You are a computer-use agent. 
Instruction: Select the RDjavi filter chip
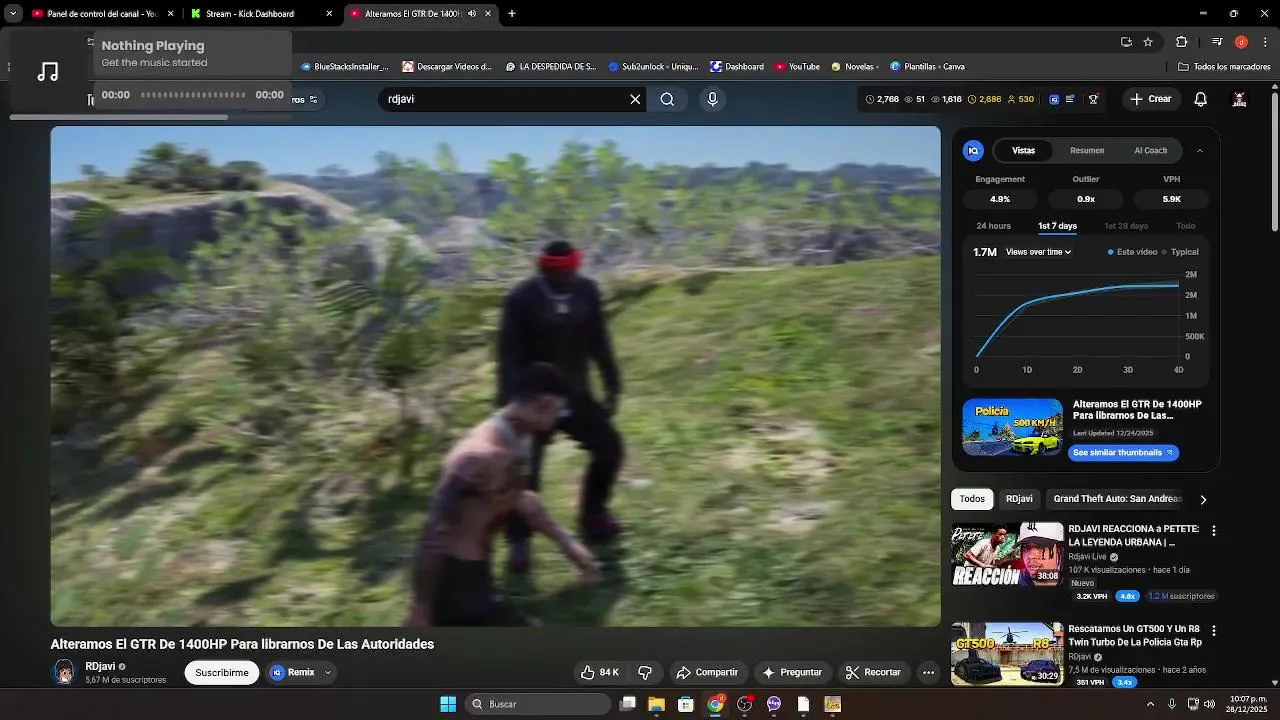pos(1019,498)
